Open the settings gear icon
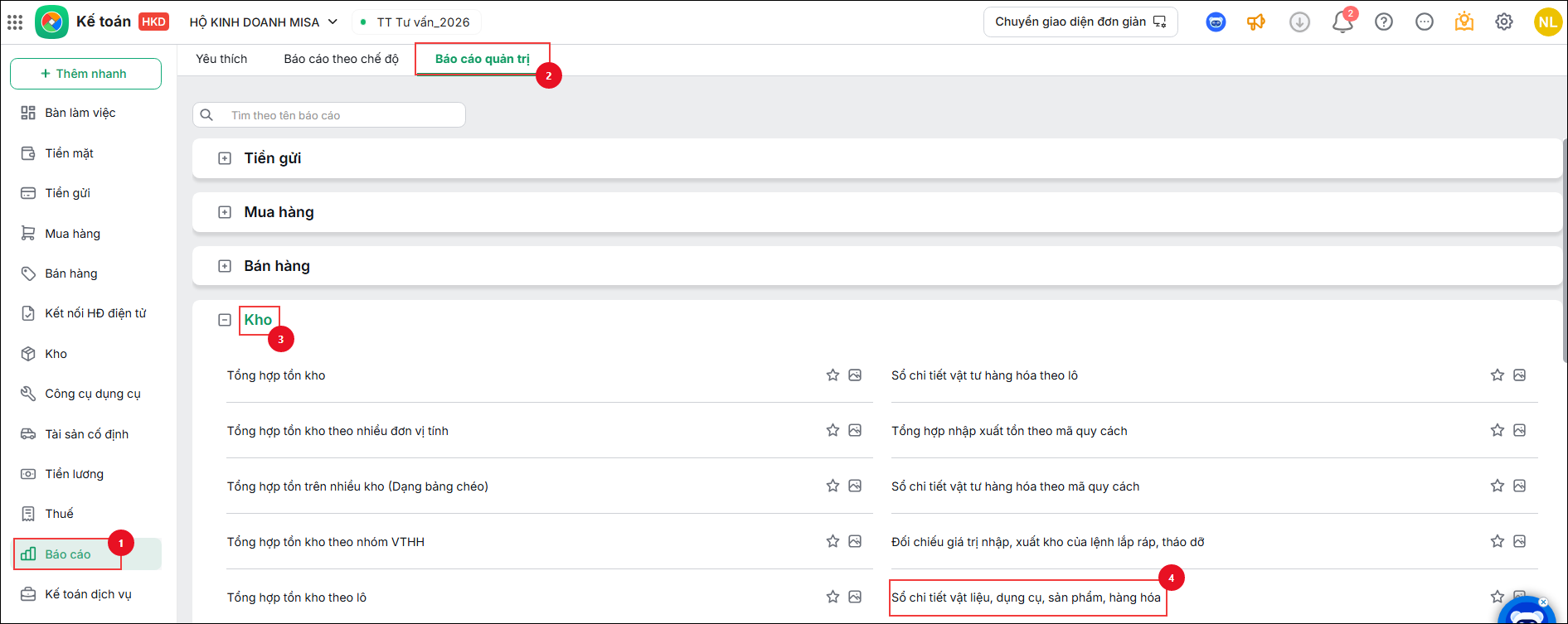 (1504, 22)
